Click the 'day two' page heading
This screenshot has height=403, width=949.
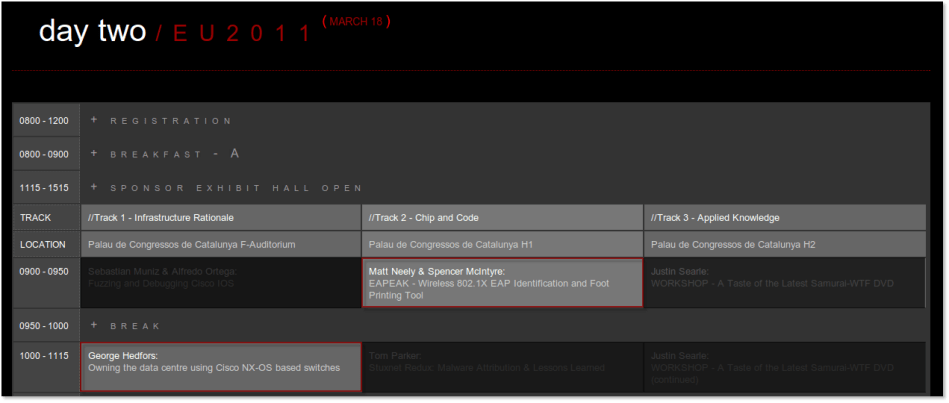[x=92, y=32]
